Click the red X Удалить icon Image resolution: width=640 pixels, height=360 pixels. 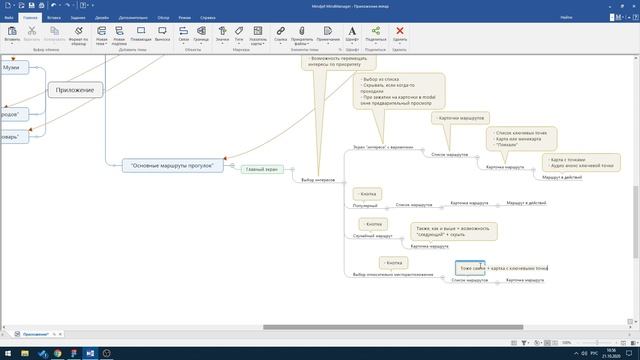(400, 31)
